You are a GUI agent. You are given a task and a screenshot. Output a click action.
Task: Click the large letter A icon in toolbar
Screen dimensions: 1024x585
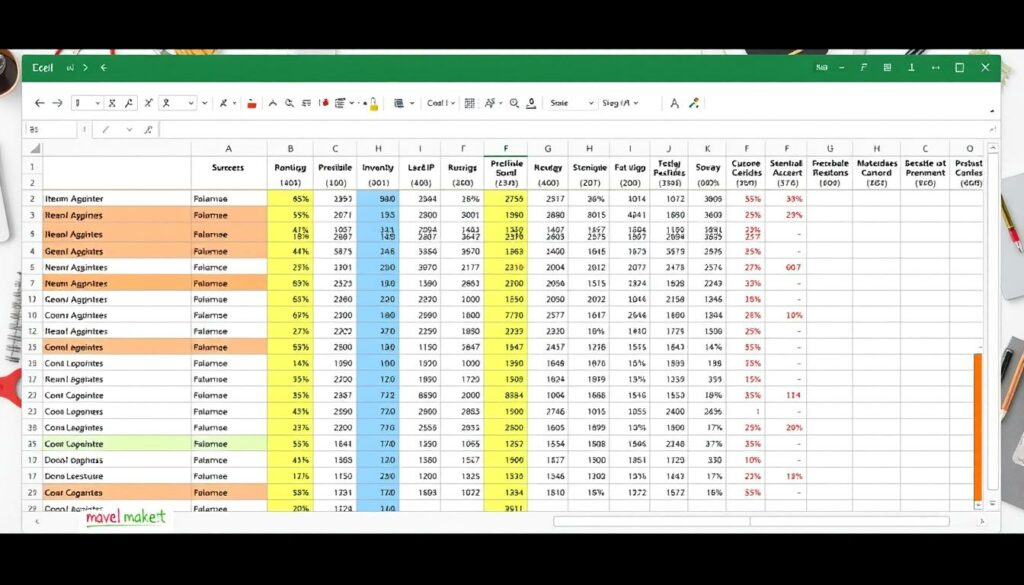675,103
